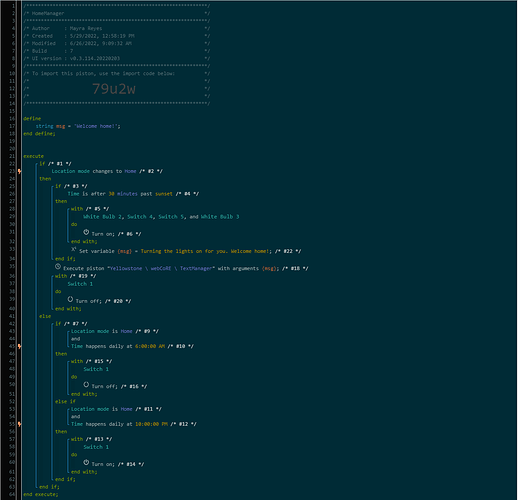
Task: Click the clock icon before 'Execute piston'
Action: [58, 267]
